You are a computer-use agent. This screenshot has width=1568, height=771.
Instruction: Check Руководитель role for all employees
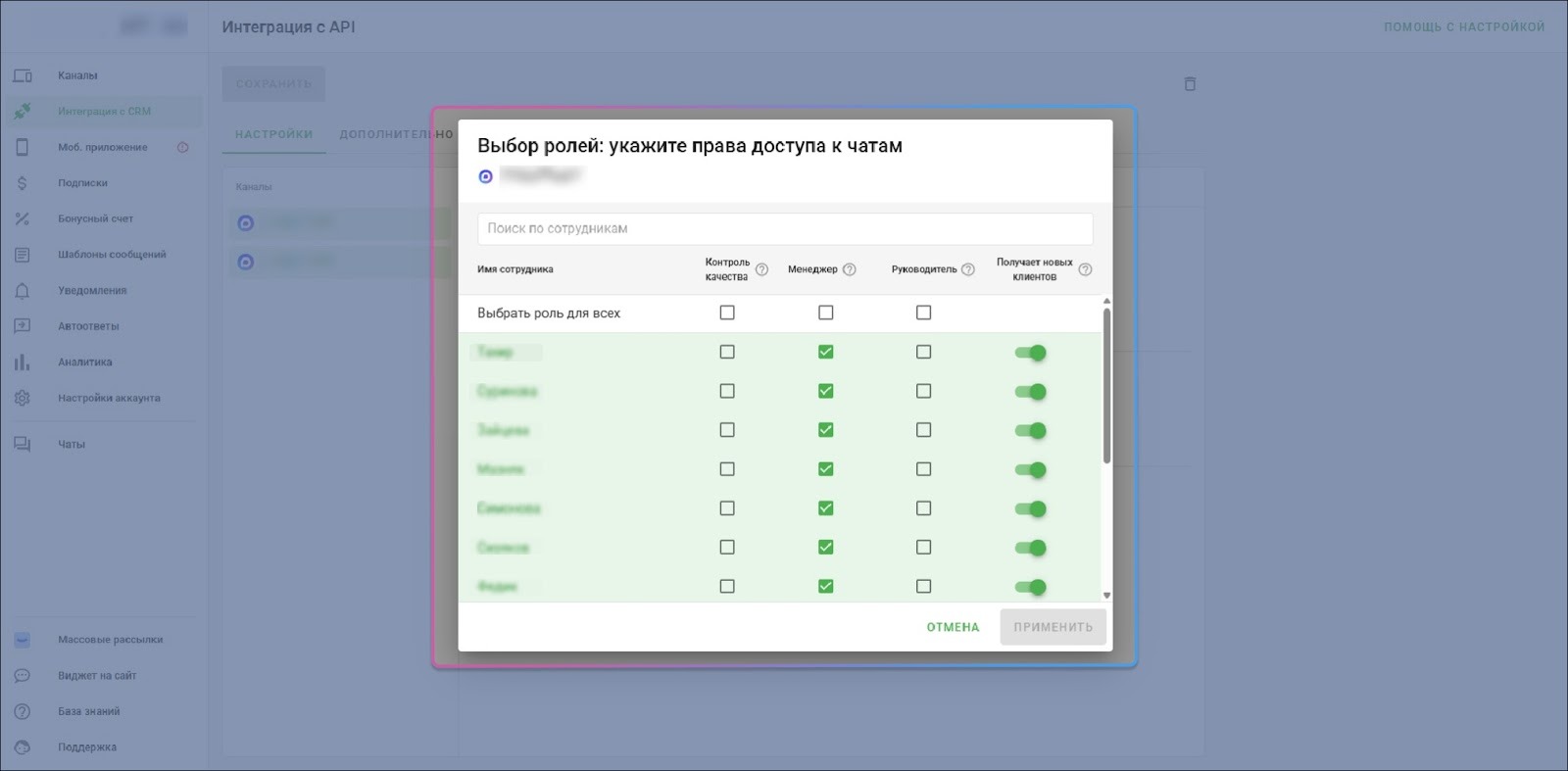click(923, 313)
